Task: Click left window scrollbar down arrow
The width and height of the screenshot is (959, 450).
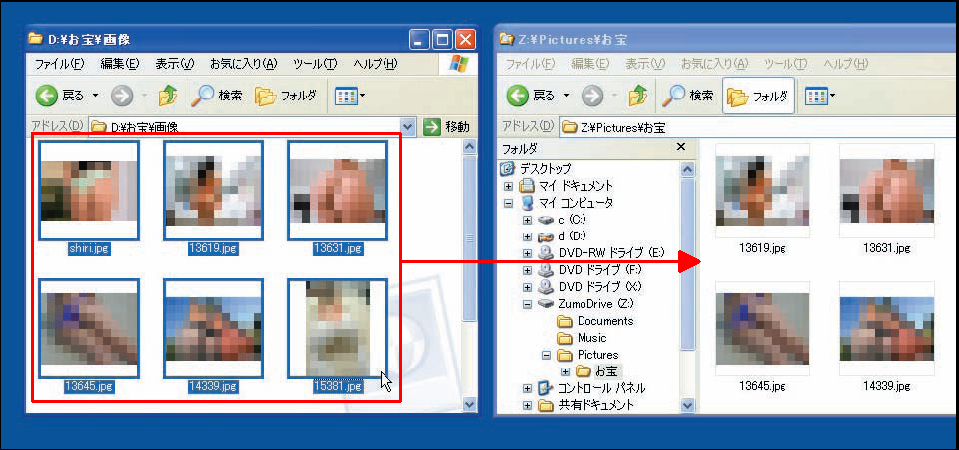Action: 469,404
